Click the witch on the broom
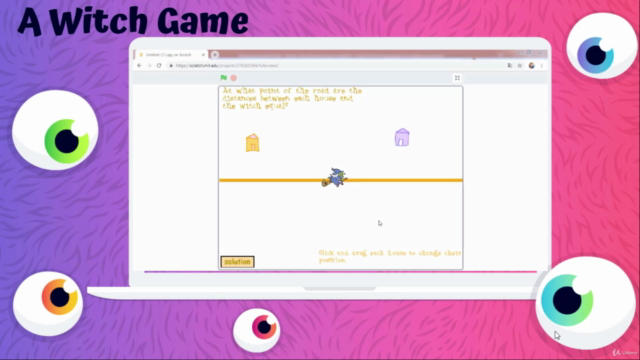 click(335, 178)
